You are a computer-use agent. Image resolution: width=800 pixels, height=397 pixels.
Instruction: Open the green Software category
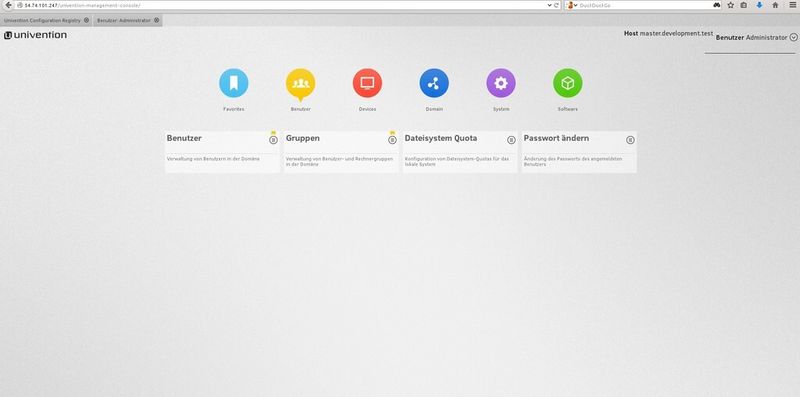pos(568,83)
